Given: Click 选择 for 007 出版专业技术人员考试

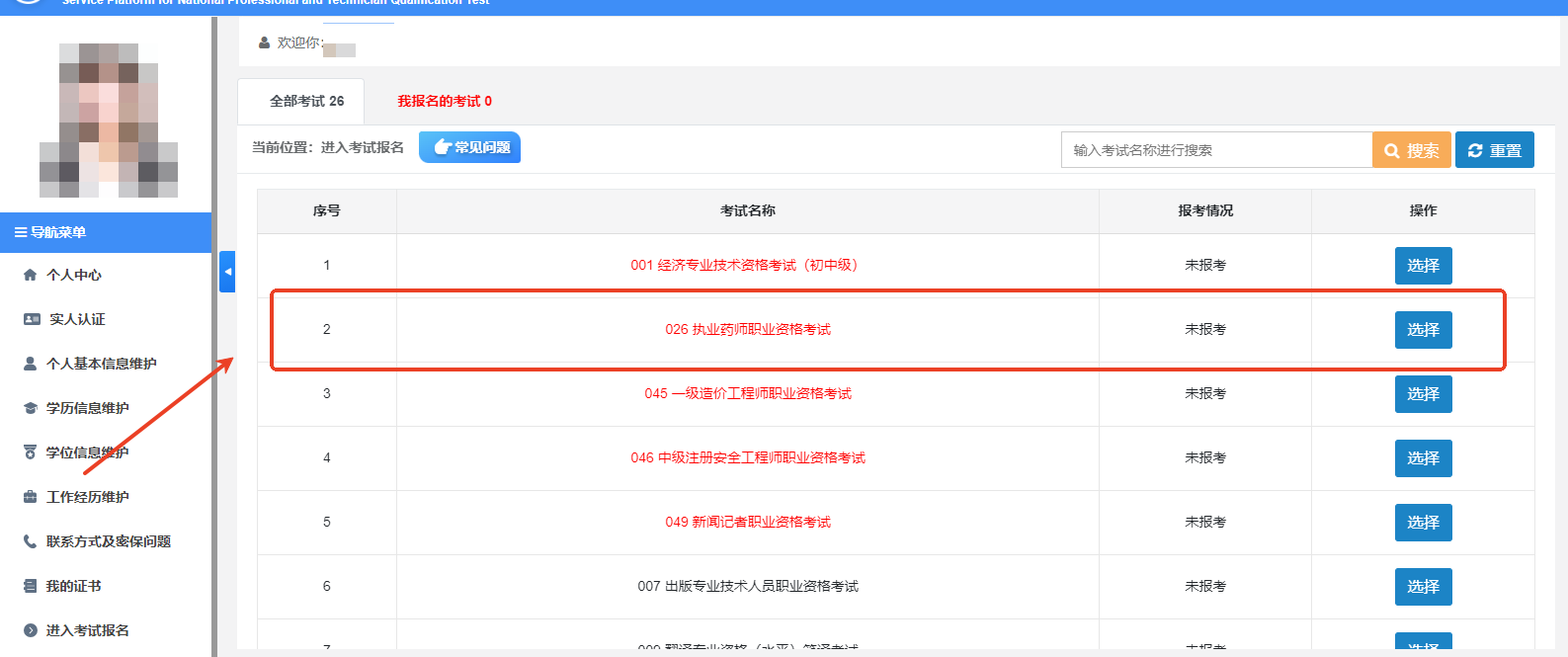Looking at the screenshot, I should (x=1424, y=587).
